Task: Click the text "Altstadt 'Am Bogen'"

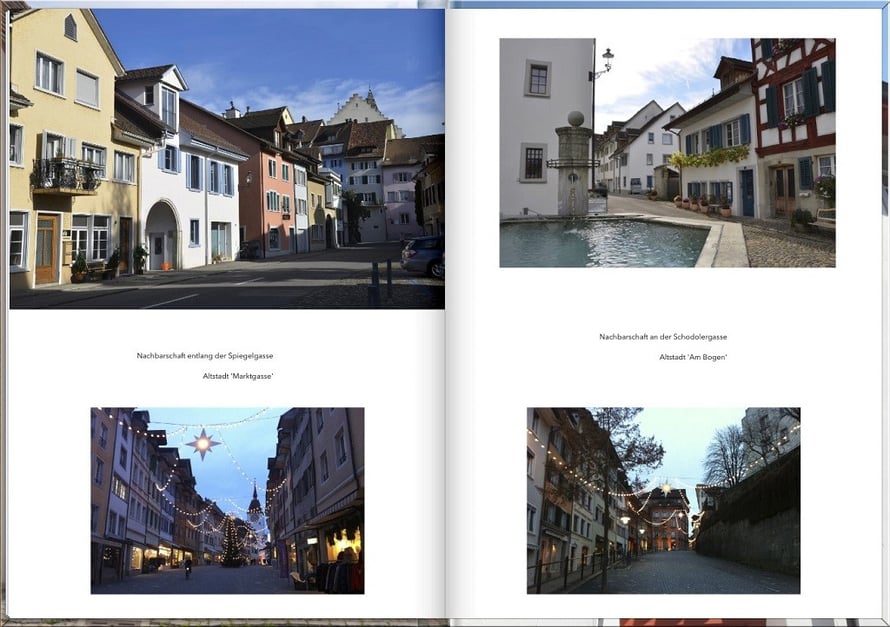Action: click(693, 357)
